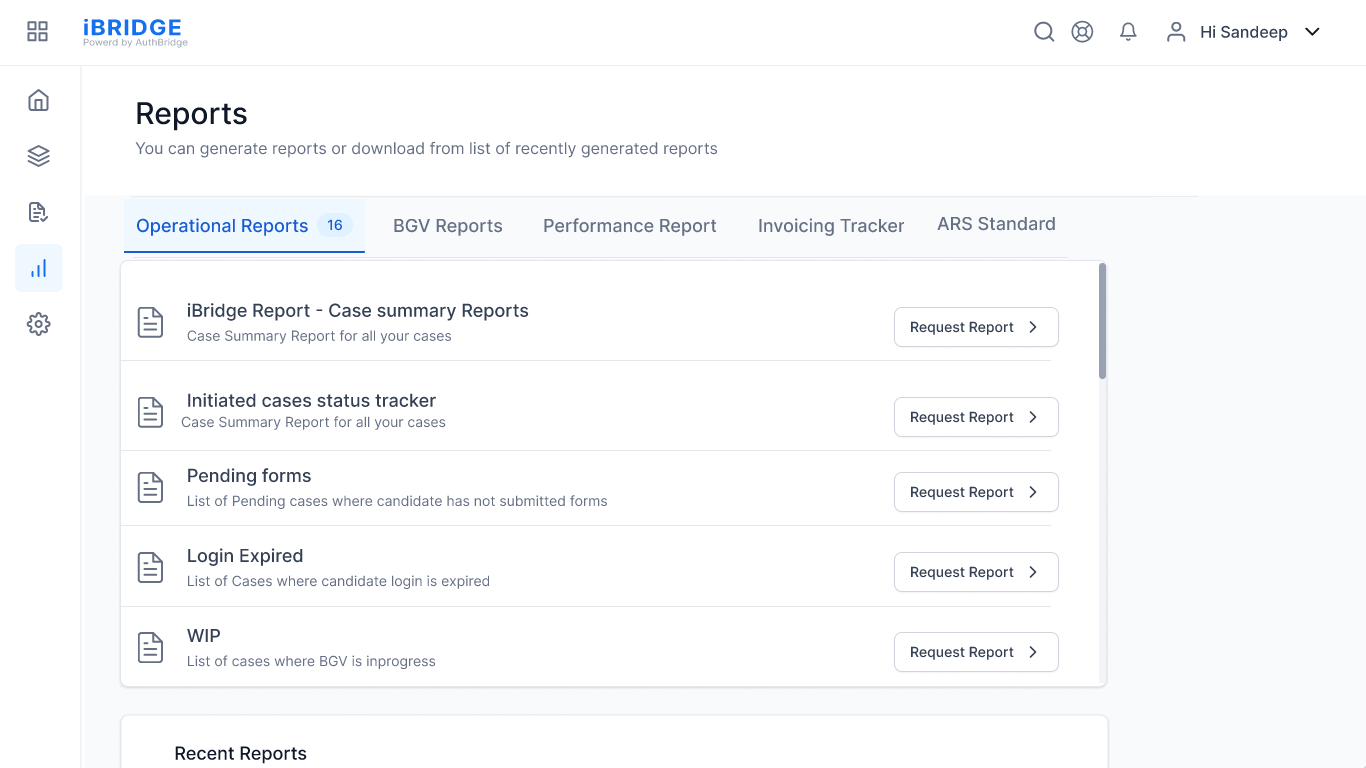Viewport: 1366px width, 768px height.
Task: Click the Pending forms report file icon
Action: (x=150, y=487)
